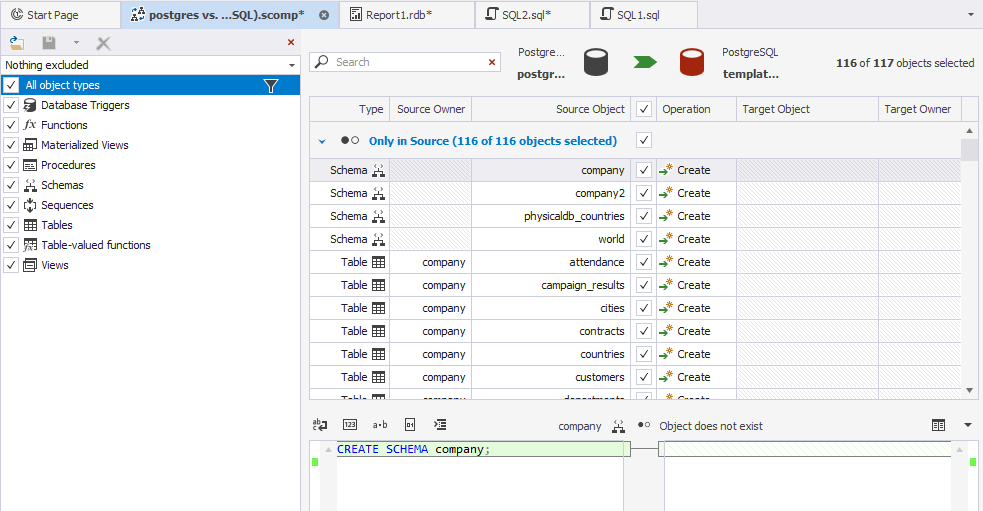This screenshot has height=511, width=983.
Task: Sort by Source Object column header
Action: (551, 109)
